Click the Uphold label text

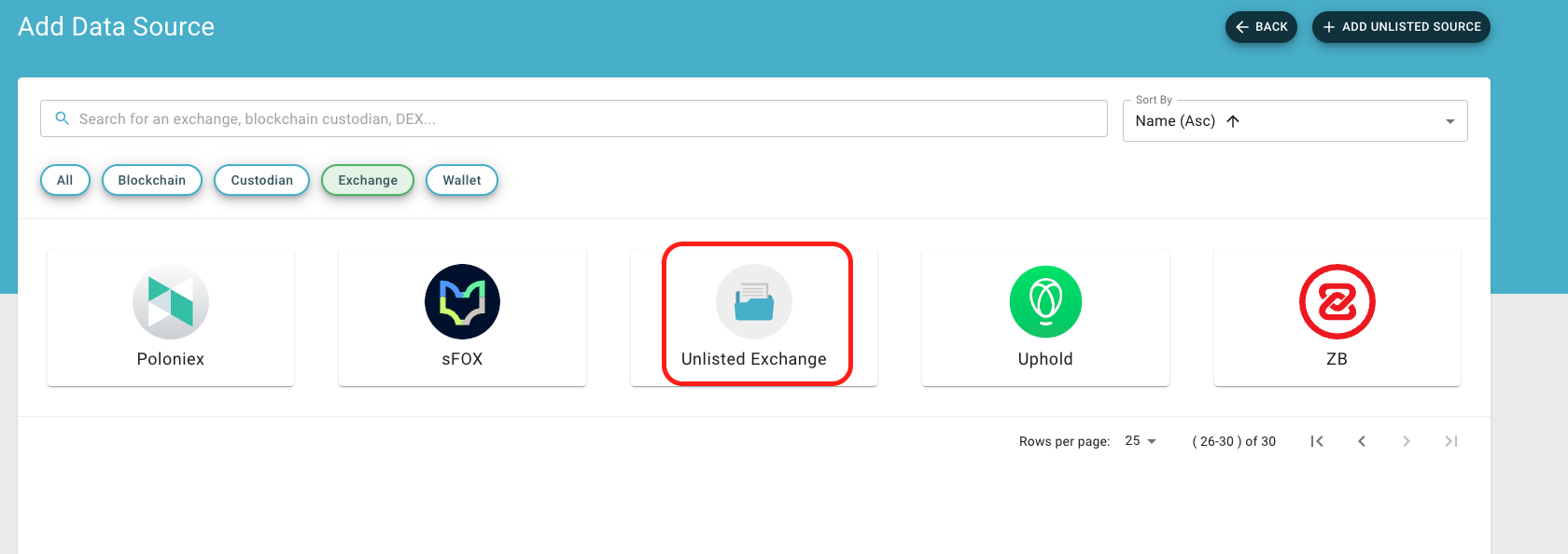pyautogui.click(x=1045, y=359)
